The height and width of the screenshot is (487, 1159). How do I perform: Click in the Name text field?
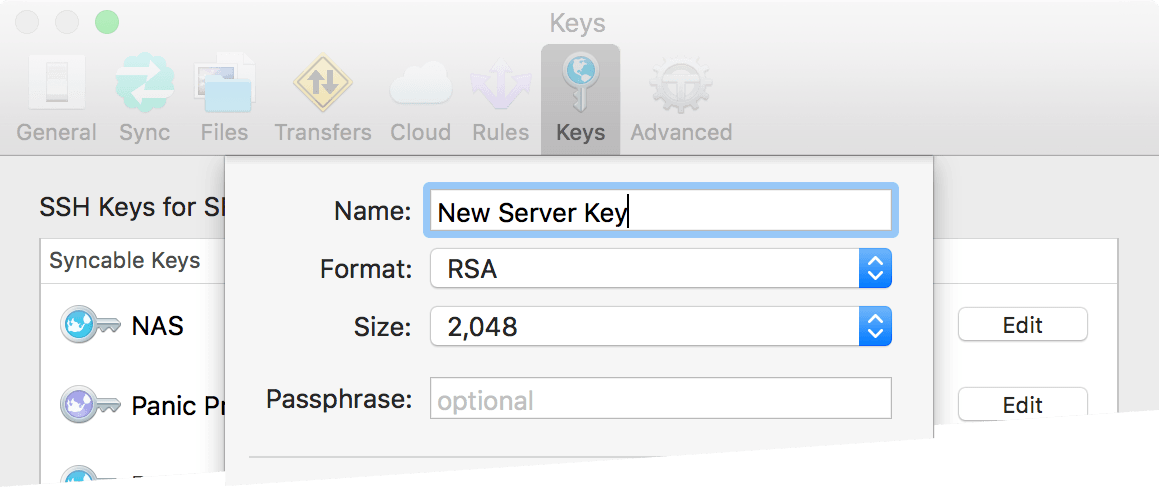[x=660, y=212]
